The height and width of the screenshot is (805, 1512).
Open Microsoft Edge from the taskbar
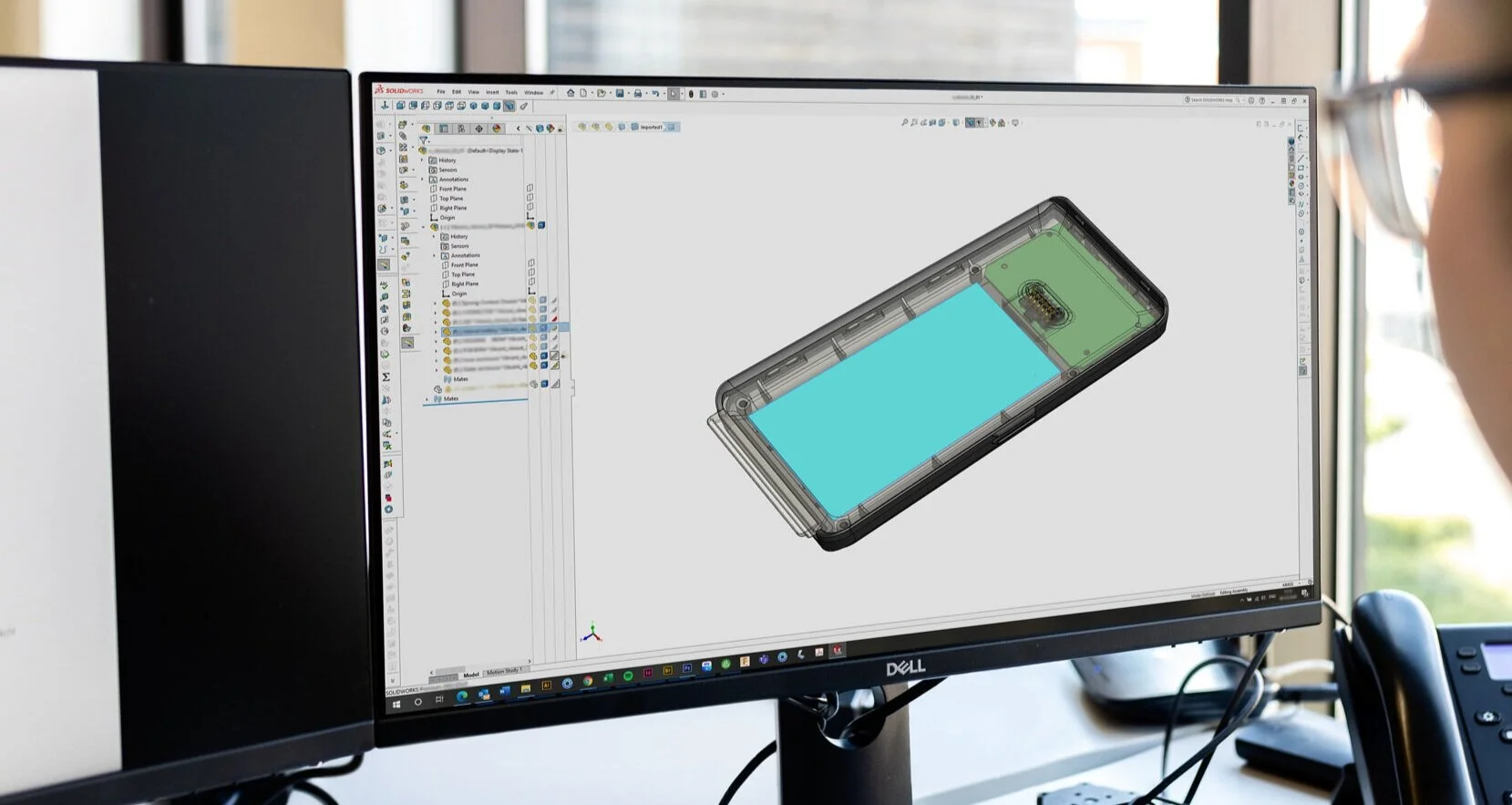click(x=462, y=697)
